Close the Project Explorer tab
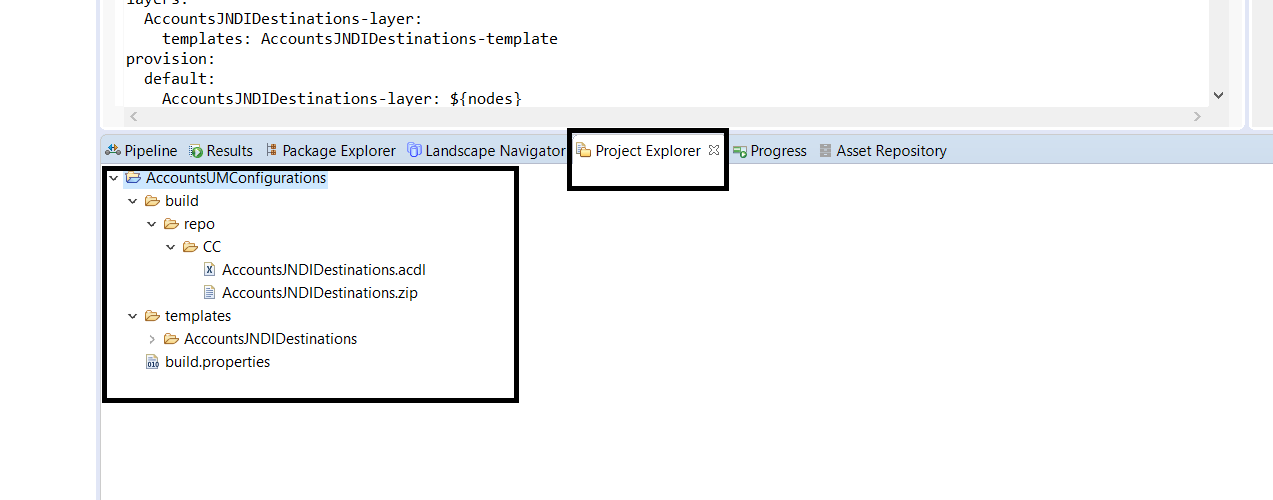The height and width of the screenshot is (500, 1273). pyautogui.click(x=714, y=150)
